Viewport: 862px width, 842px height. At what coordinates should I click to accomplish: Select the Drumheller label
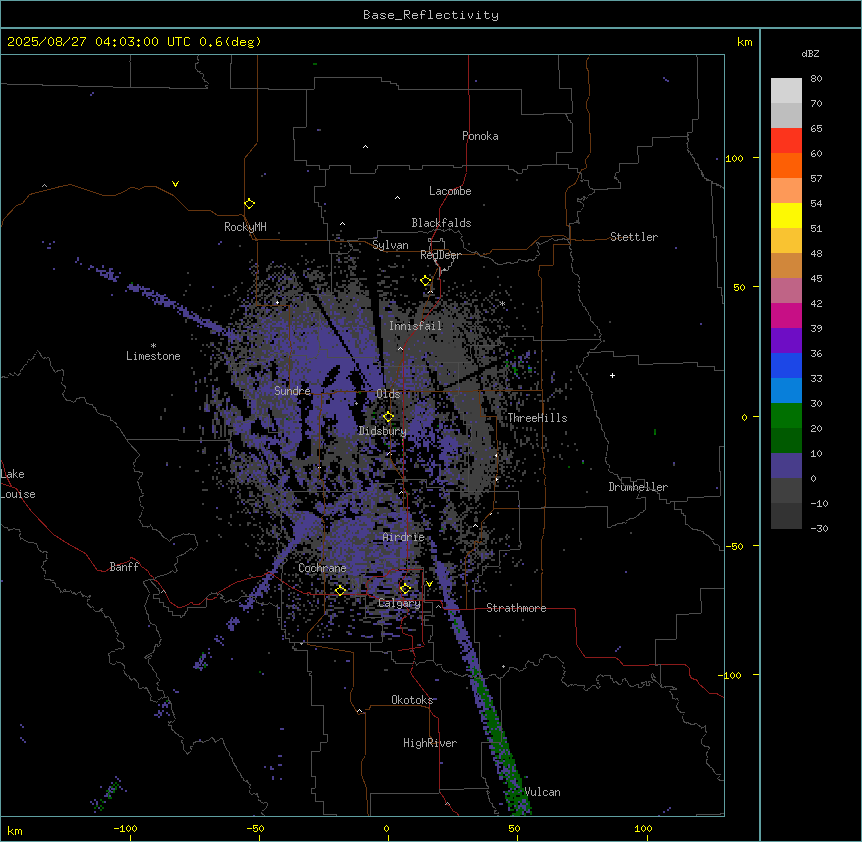pyautogui.click(x=638, y=487)
